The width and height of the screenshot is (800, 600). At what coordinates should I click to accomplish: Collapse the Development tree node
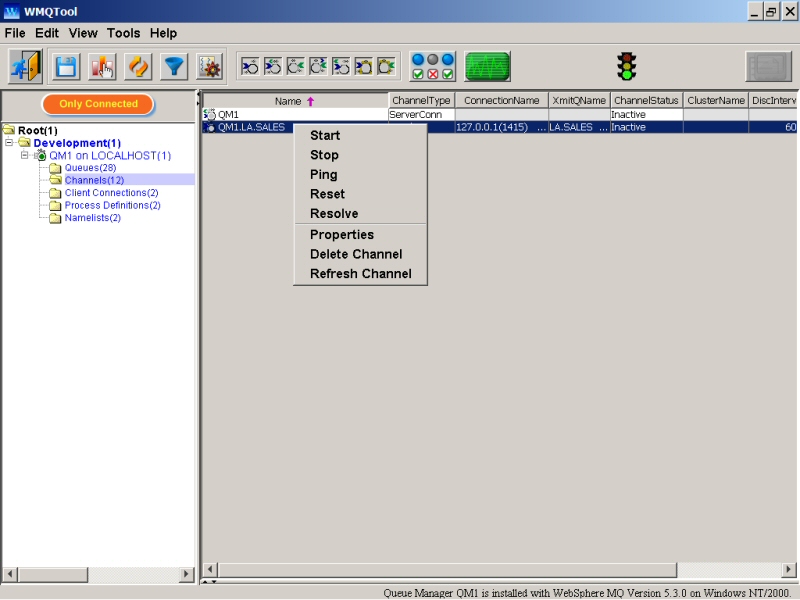9,142
